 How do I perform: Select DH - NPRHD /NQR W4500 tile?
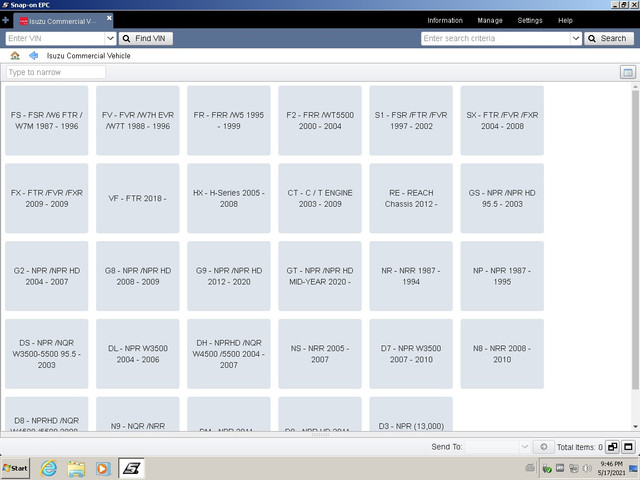point(229,354)
